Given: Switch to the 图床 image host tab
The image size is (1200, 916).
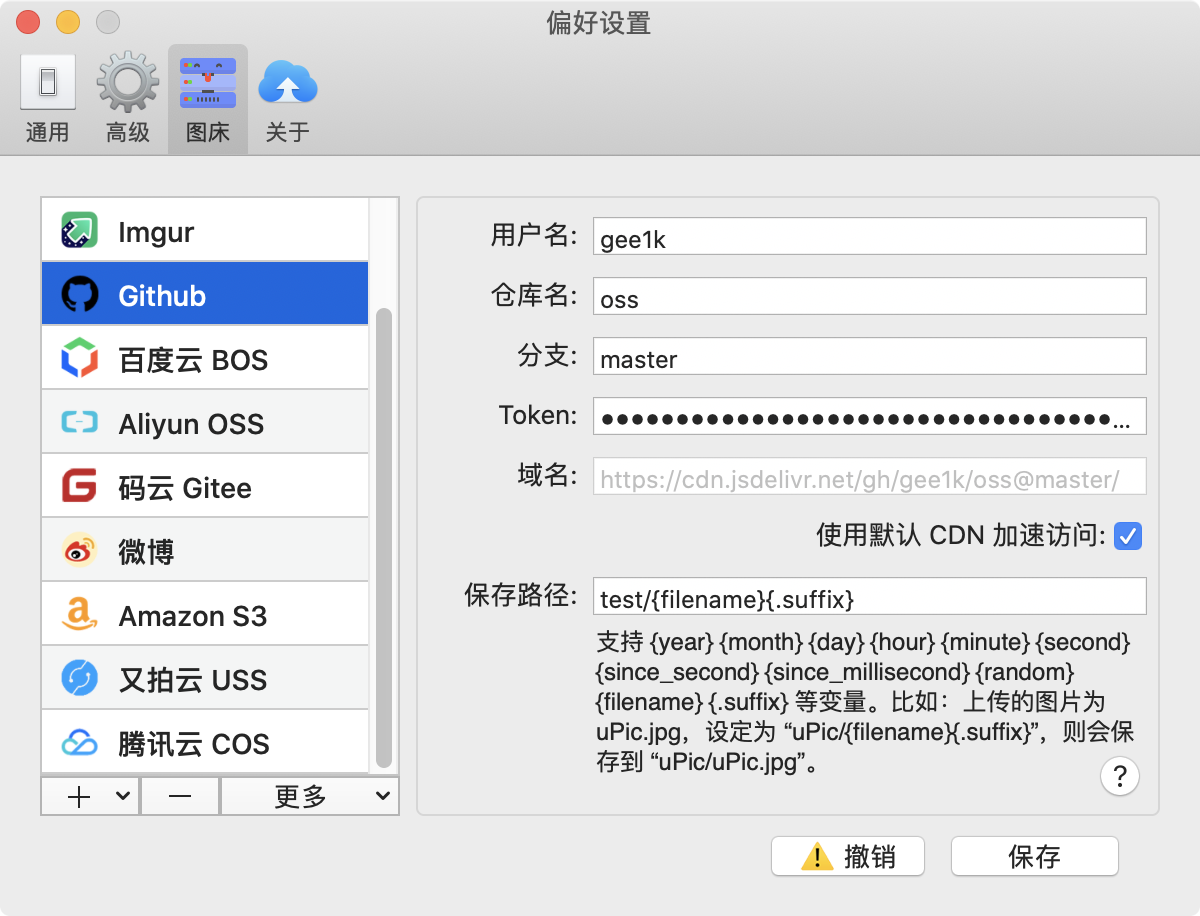Looking at the screenshot, I should pyautogui.click(x=207, y=98).
